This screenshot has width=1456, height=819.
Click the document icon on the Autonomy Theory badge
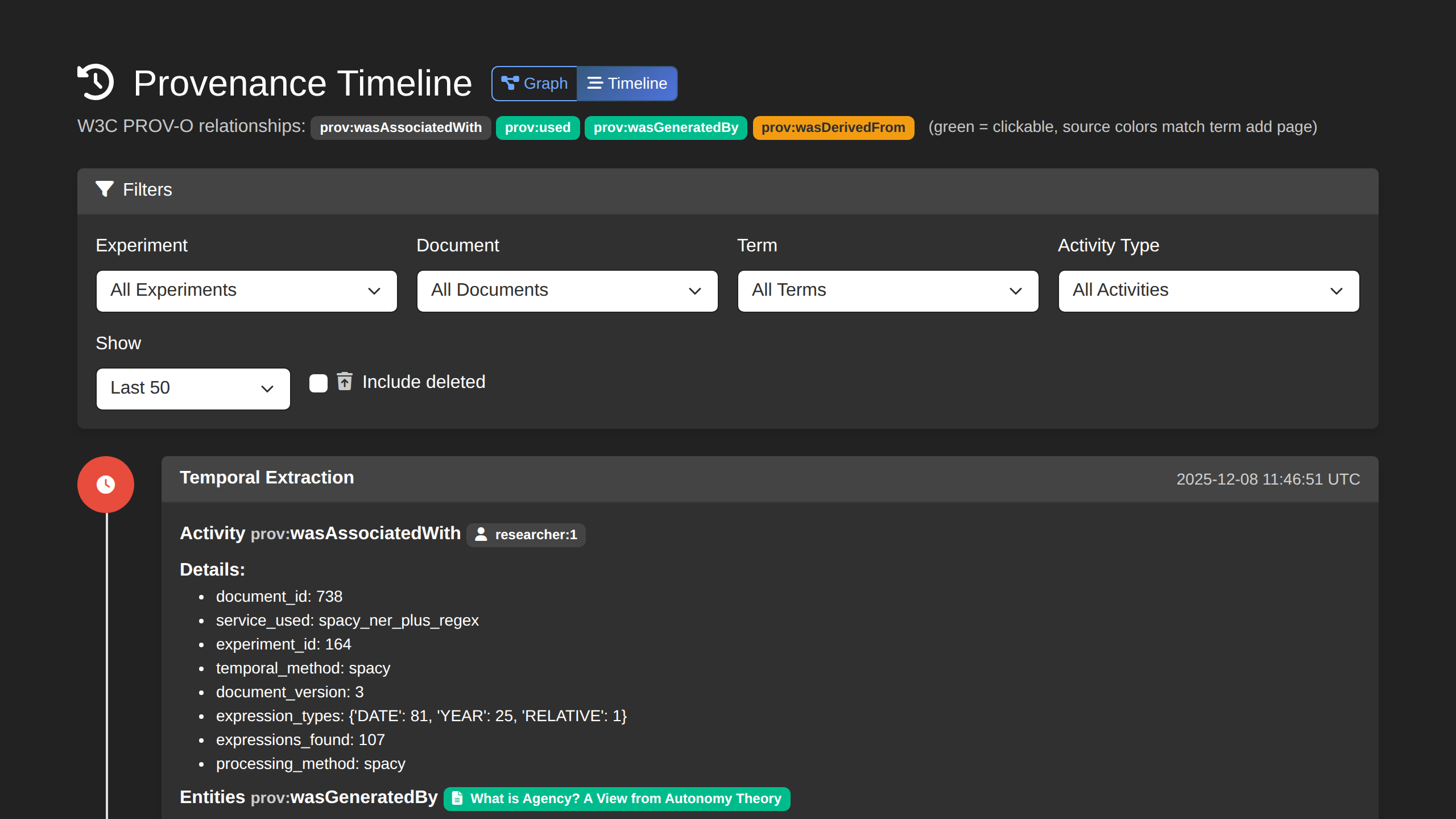457,798
